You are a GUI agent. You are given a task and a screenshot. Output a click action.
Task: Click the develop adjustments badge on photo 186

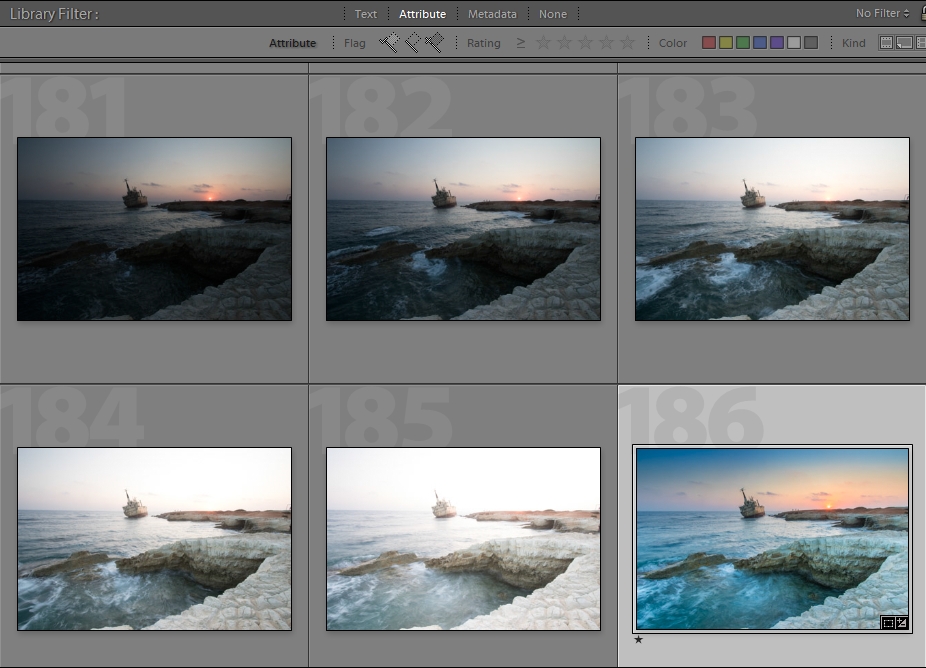901,622
